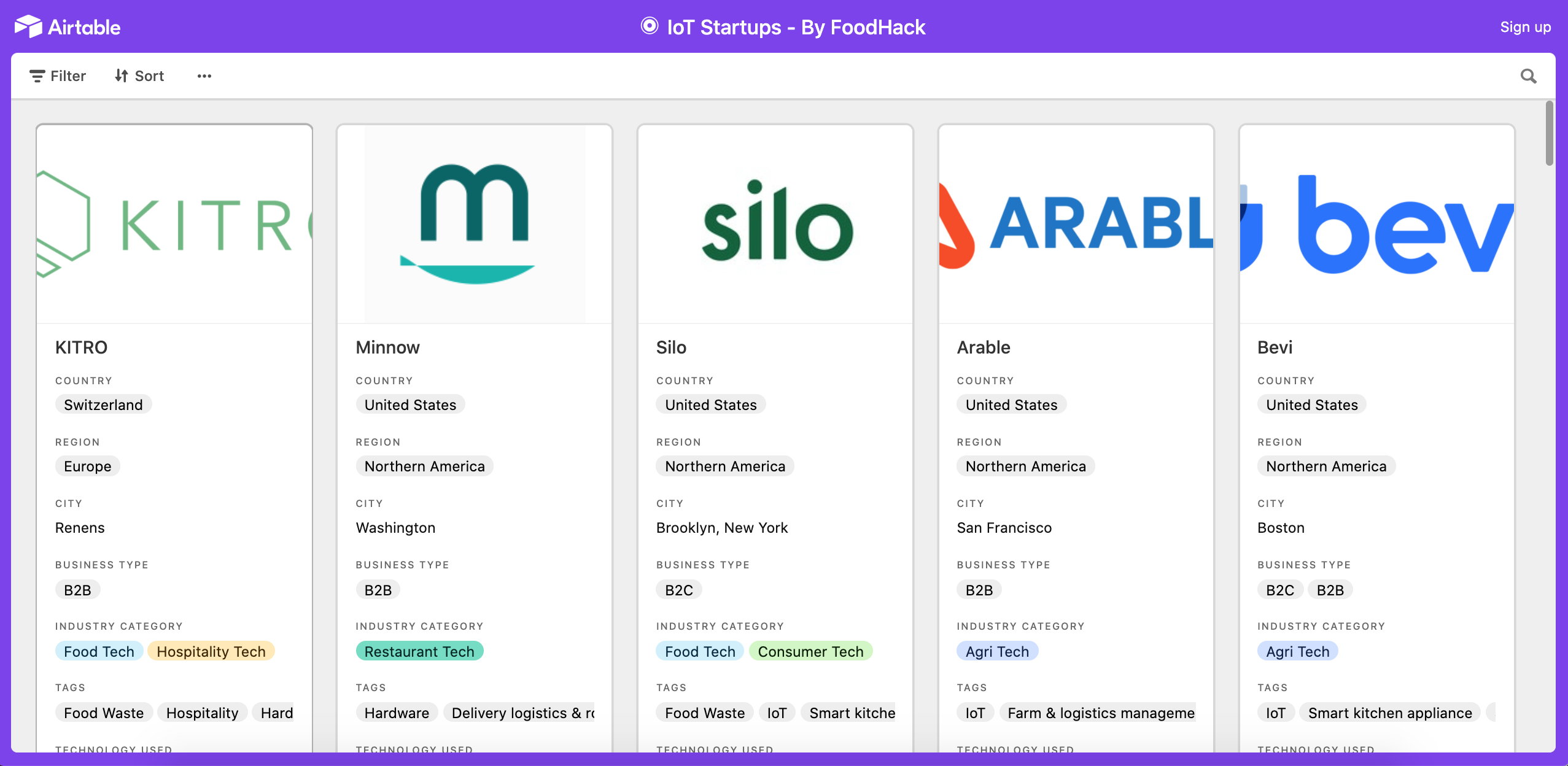Image resolution: width=1568 pixels, height=766 pixels.
Task: Open the KITRO record title
Action: tap(81, 347)
